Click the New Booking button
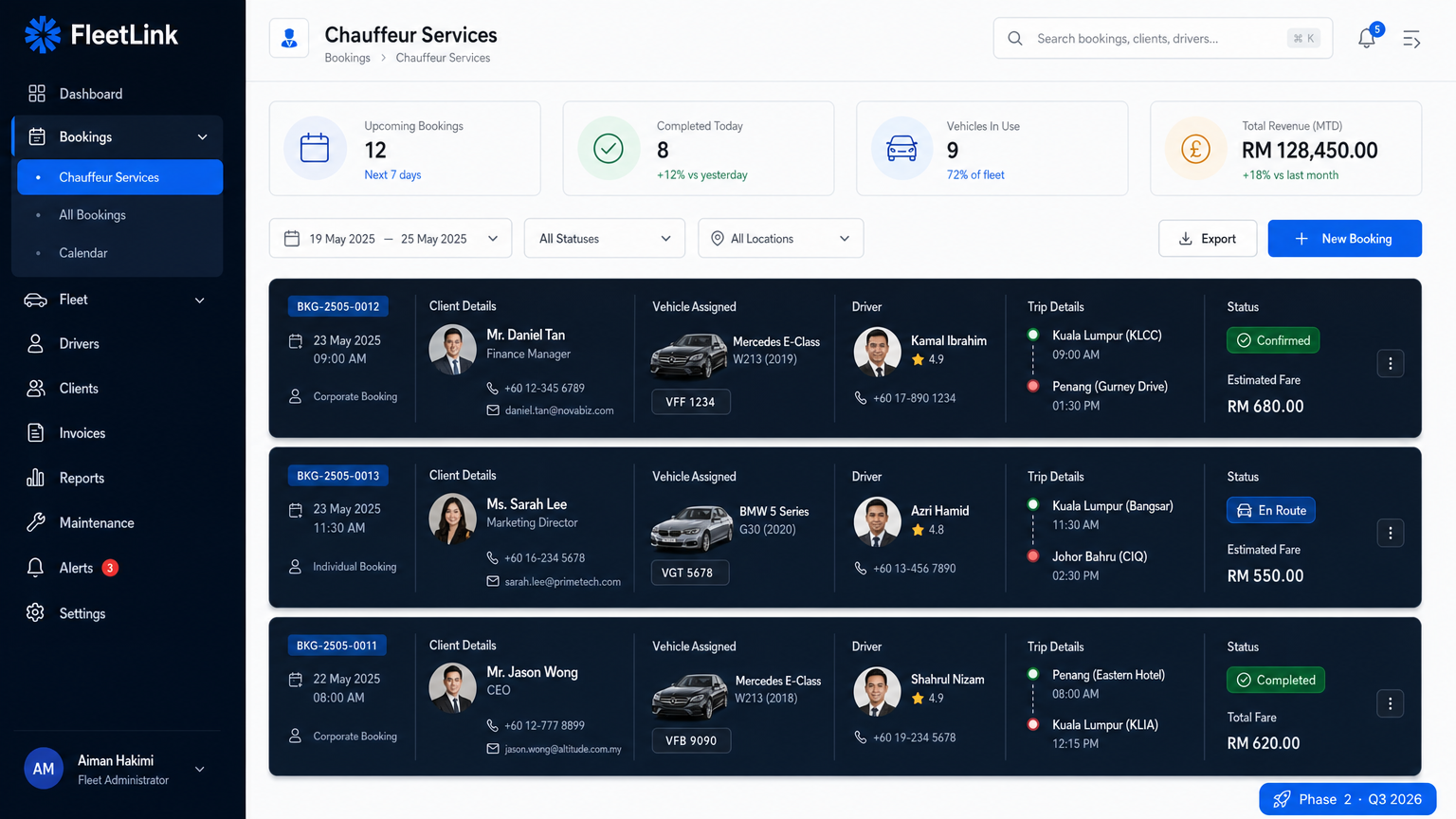1456x819 pixels. (1344, 239)
